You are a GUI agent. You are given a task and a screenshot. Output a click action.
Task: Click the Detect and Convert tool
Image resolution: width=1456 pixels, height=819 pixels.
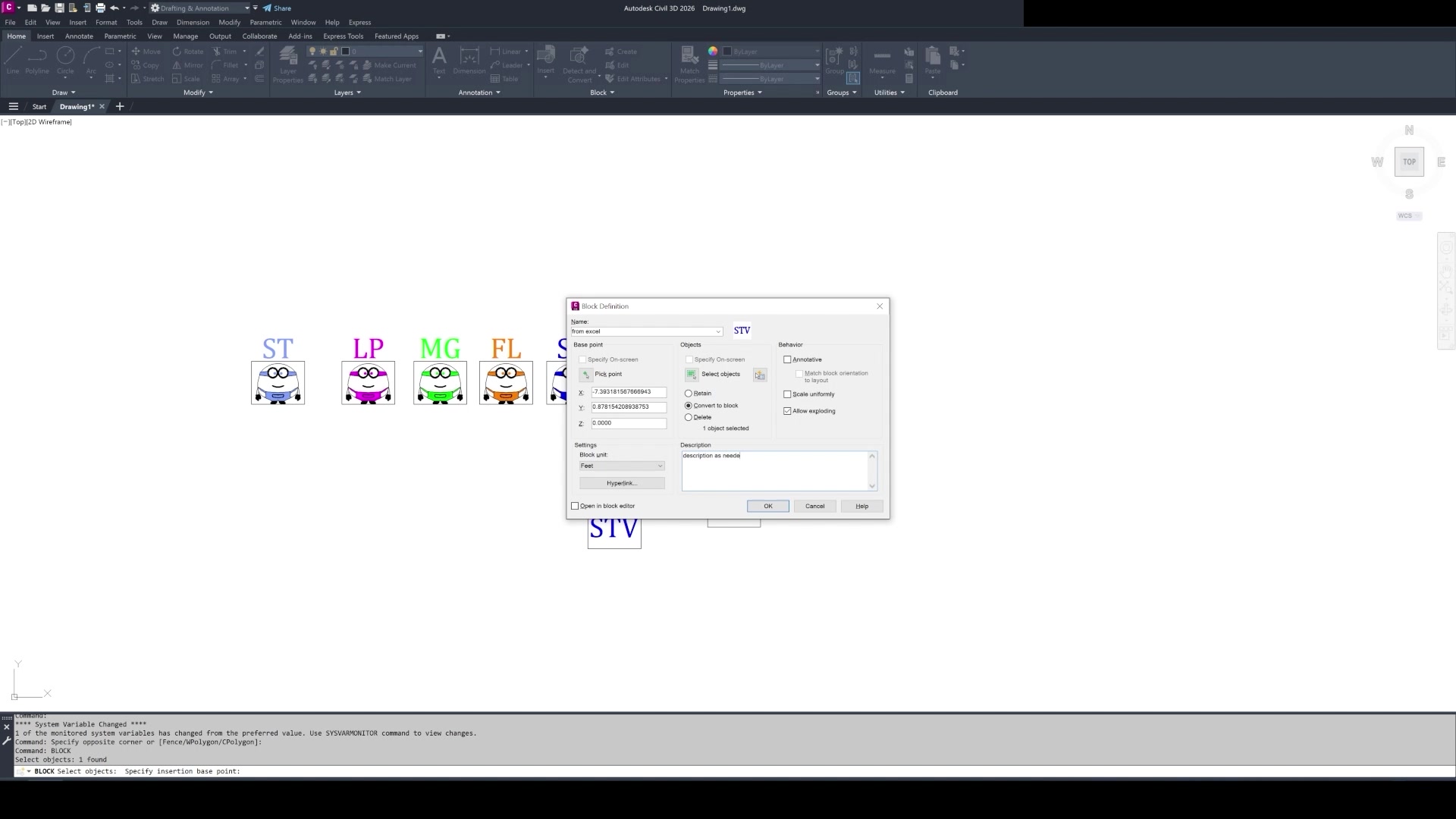(x=579, y=64)
